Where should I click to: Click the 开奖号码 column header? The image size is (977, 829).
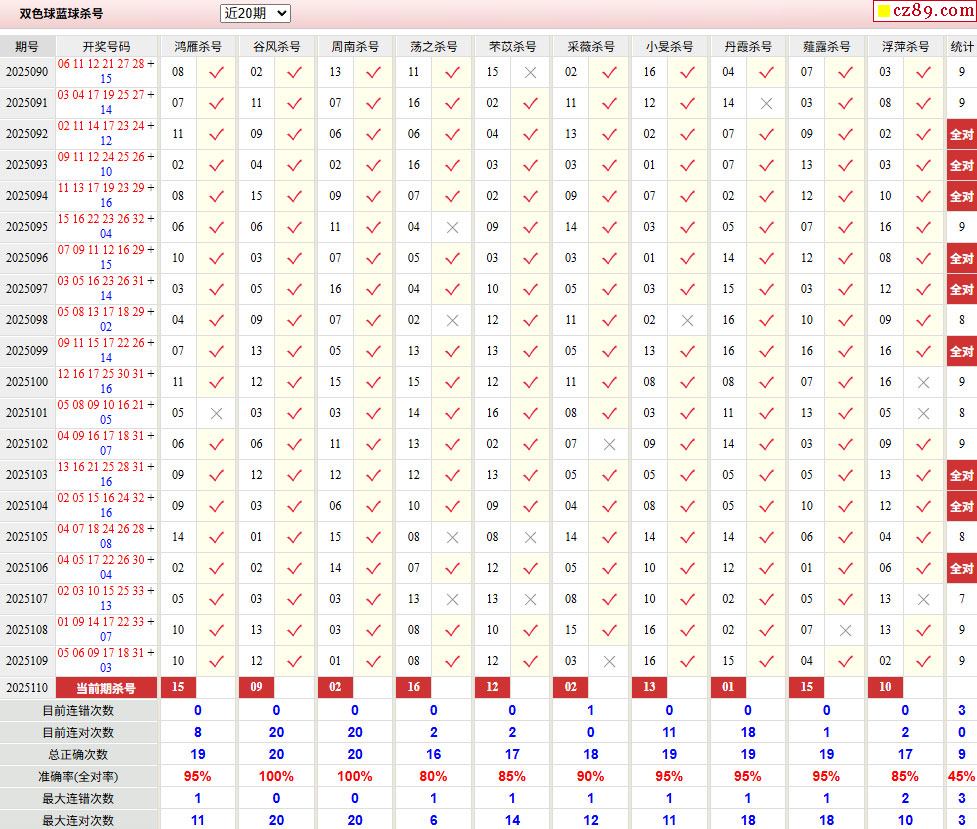click(107, 47)
